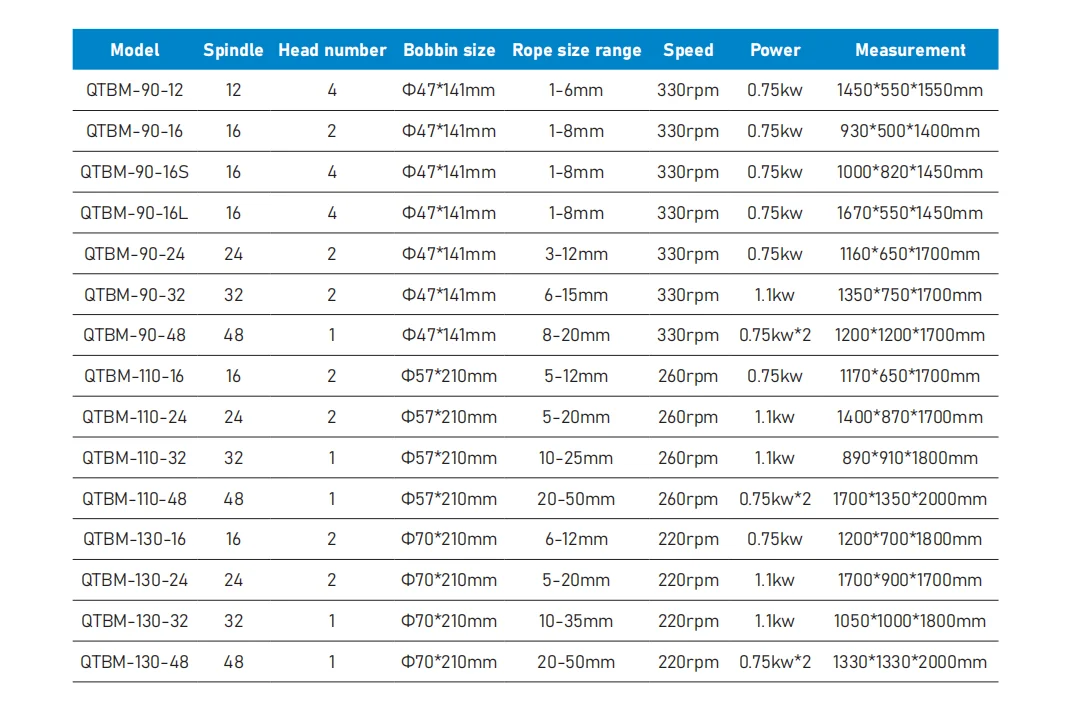1071x711 pixels.
Task: Click the Power column header
Action: 775,50
